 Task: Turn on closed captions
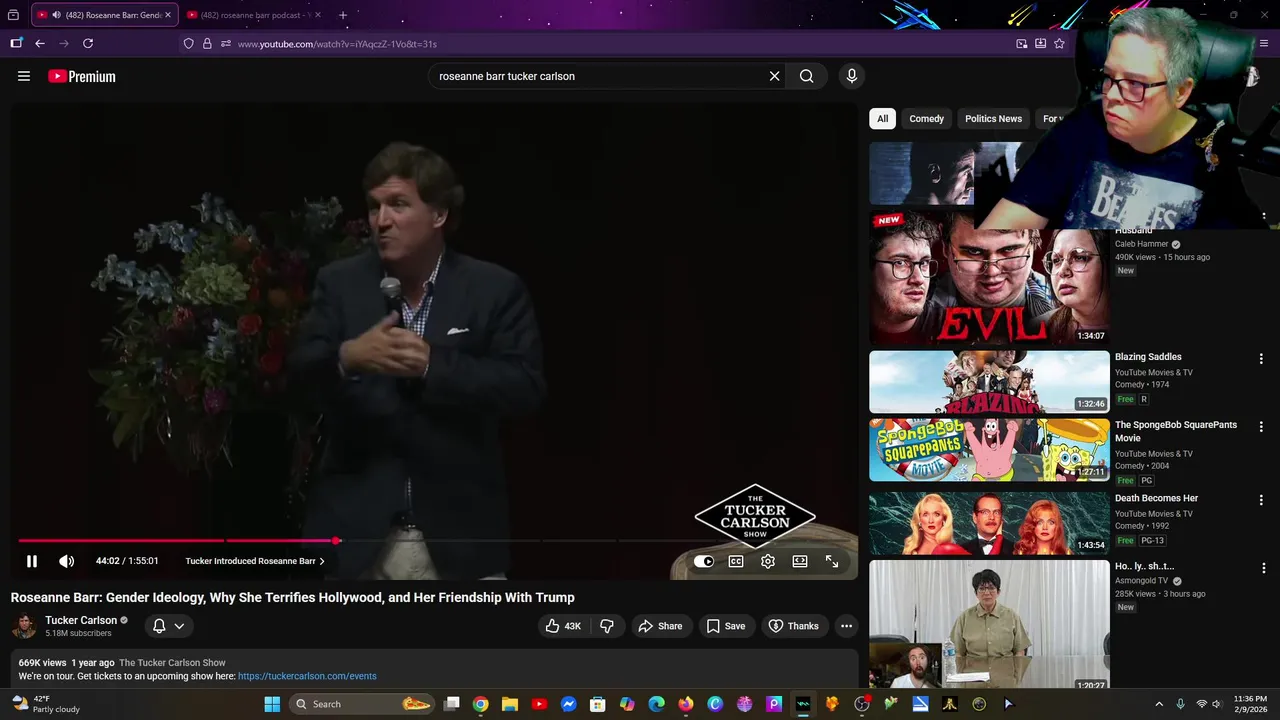(x=736, y=561)
